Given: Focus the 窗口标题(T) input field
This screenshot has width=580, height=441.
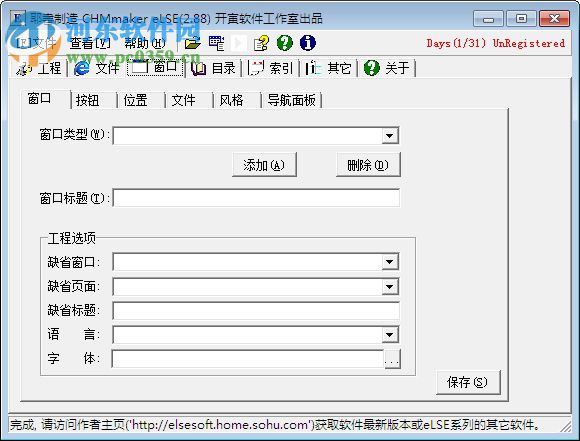Looking at the screenshot, I should pos(256,198).
